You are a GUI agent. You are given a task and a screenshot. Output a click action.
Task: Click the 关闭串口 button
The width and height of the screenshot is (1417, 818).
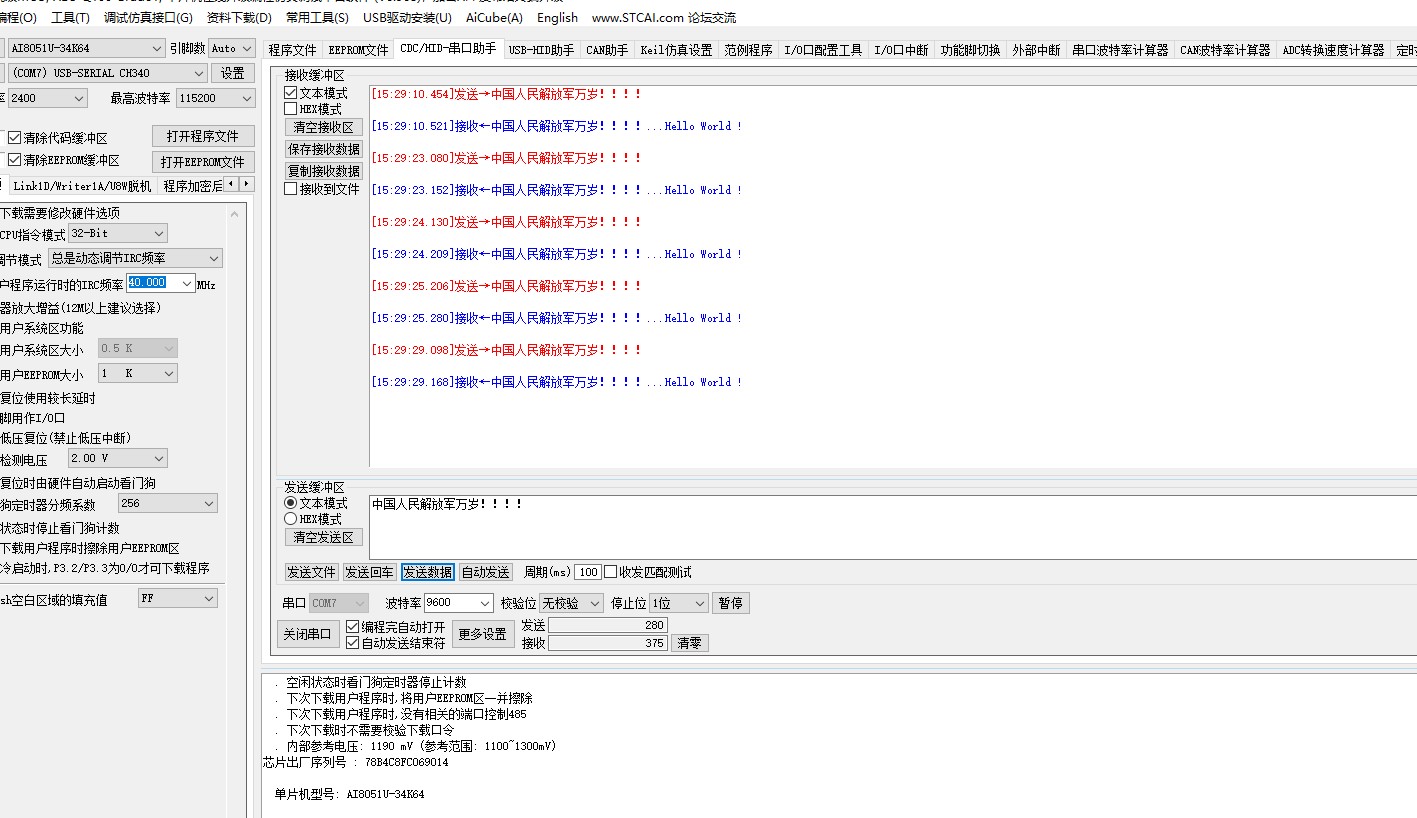click(x=306, y=633)
